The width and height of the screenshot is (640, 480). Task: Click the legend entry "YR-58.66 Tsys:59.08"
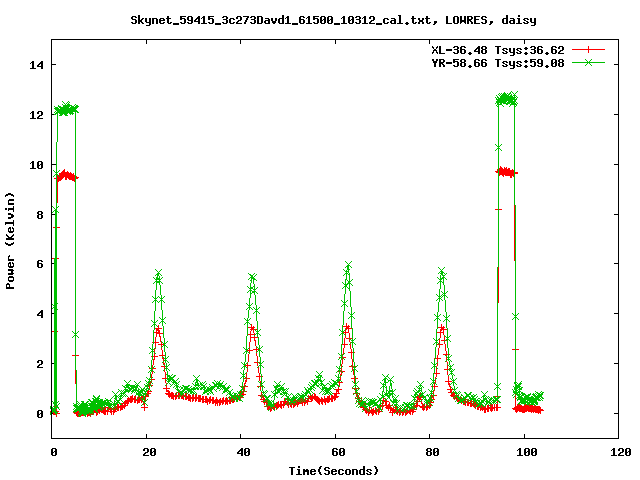click(x=498, y=63)
